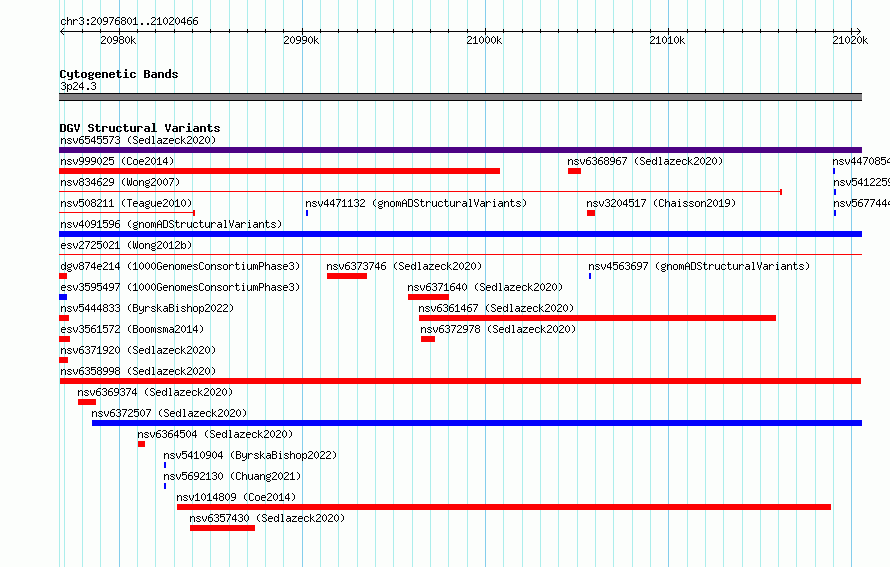Viewport: 890px width, 567px height.
Task: Click esv3595497 (1000GenomesConsortiumPhase3) label
Action: click(x=180, y=287)
